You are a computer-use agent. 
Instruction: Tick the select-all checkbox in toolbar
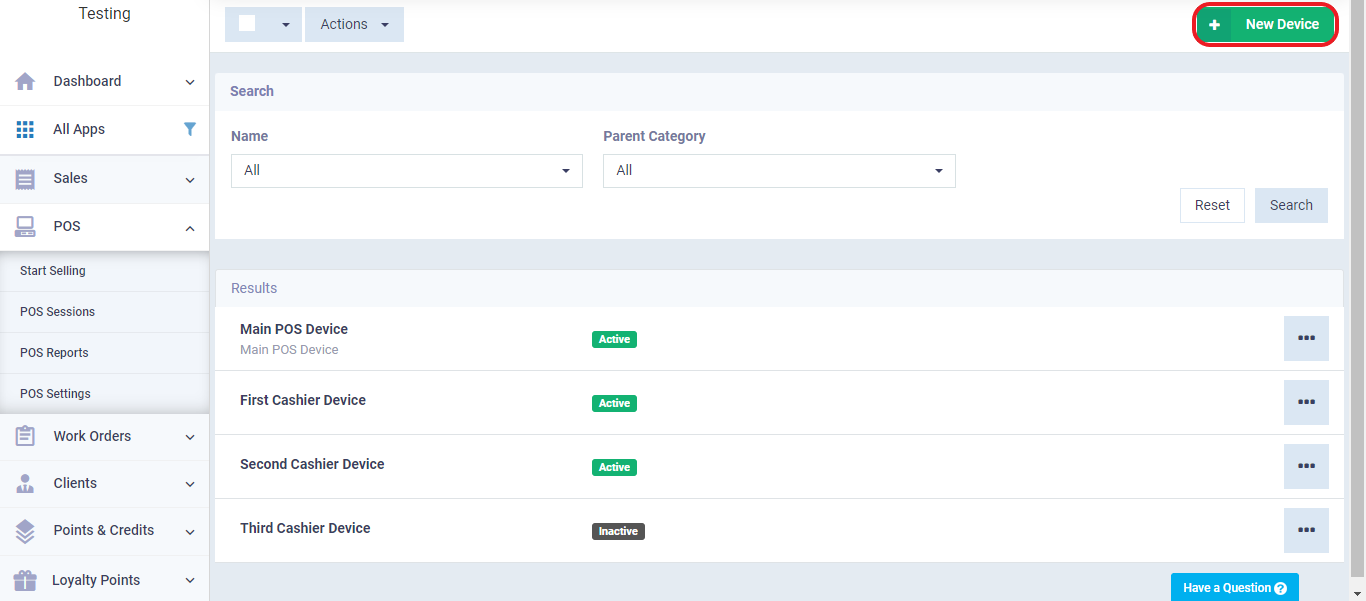click(247, 24)
